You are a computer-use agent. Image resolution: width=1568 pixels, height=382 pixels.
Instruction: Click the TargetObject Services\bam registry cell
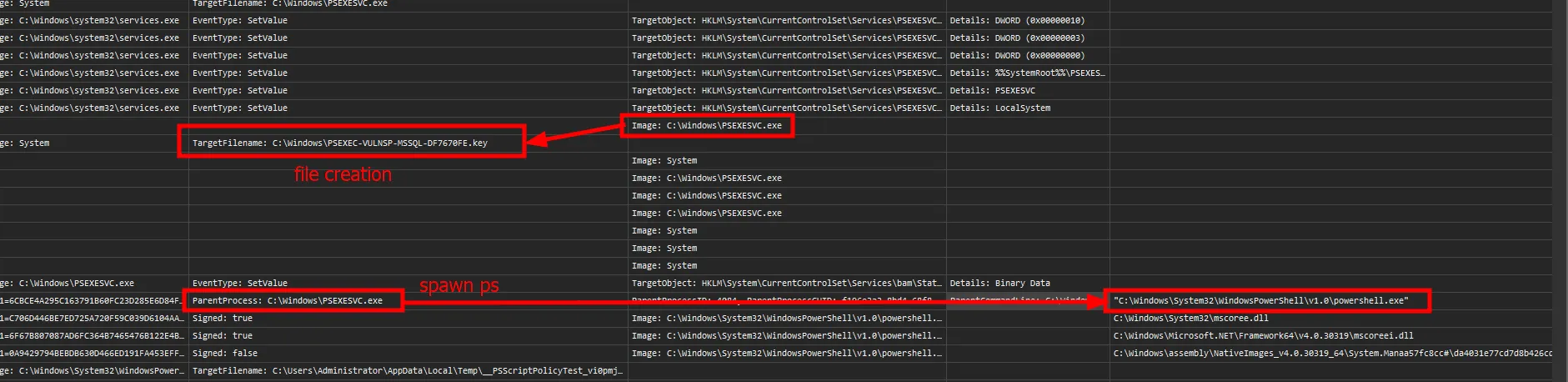coord(786,283)
